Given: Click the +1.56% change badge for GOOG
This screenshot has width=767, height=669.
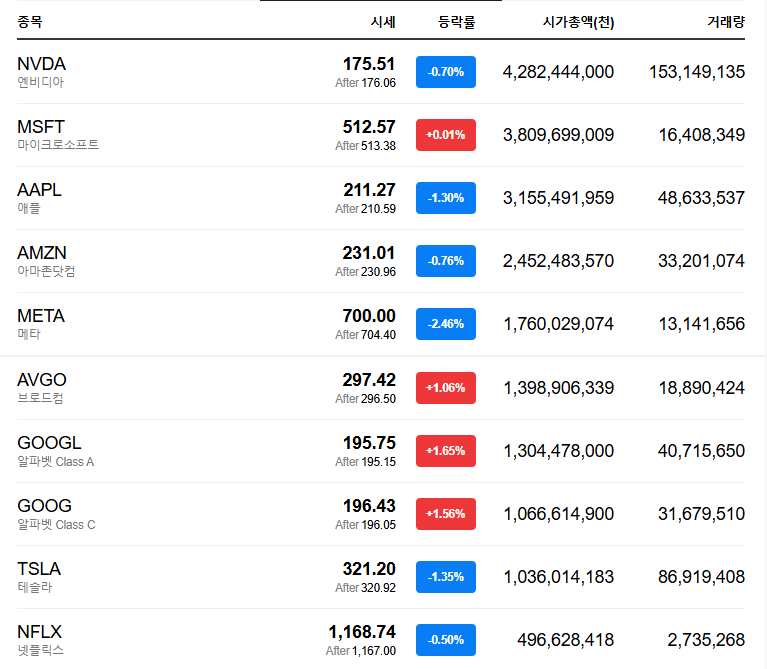Looking at the screenshot, I should [x=446, y=514].
